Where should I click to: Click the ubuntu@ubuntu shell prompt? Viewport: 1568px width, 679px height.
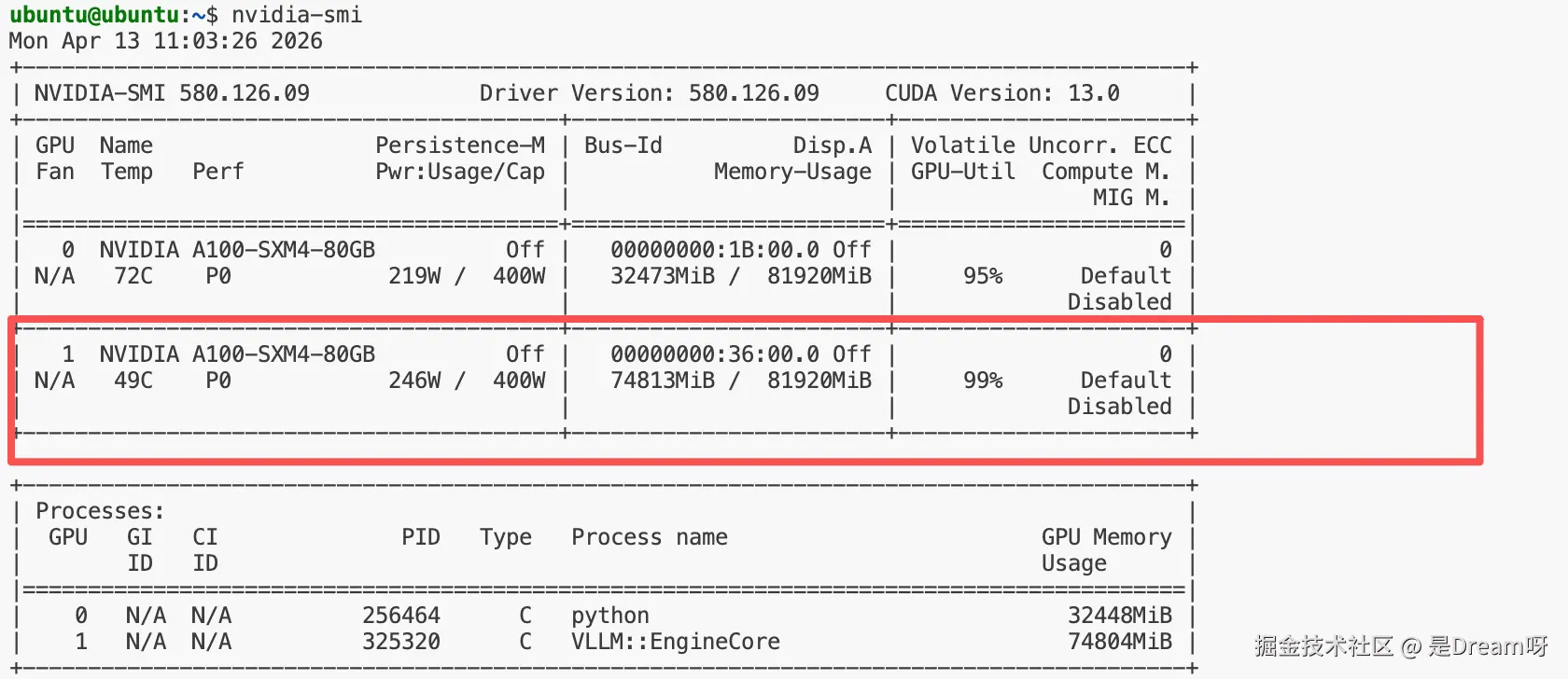coord(93,15)
